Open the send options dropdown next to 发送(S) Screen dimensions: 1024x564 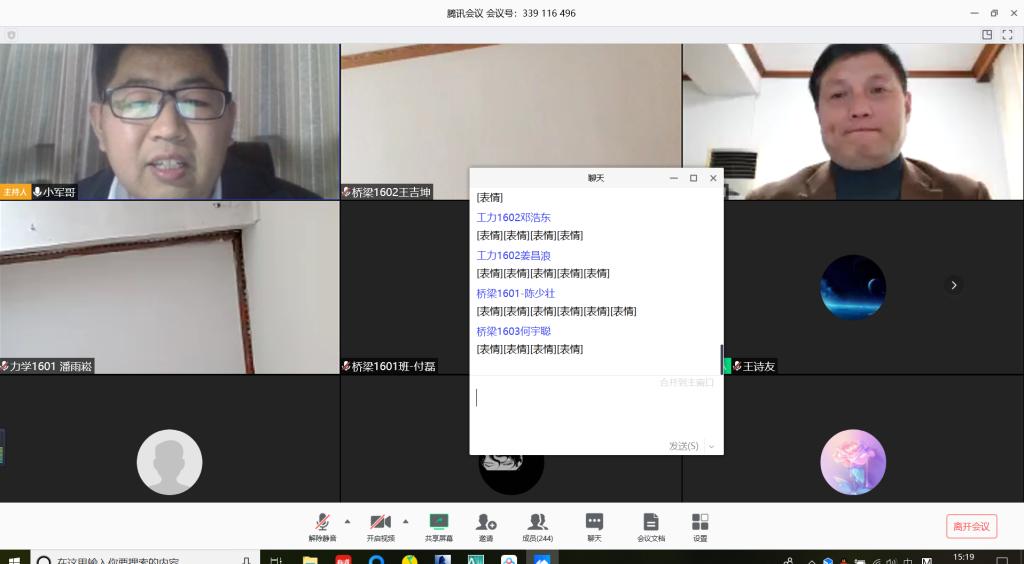click(x=712, y=446)
